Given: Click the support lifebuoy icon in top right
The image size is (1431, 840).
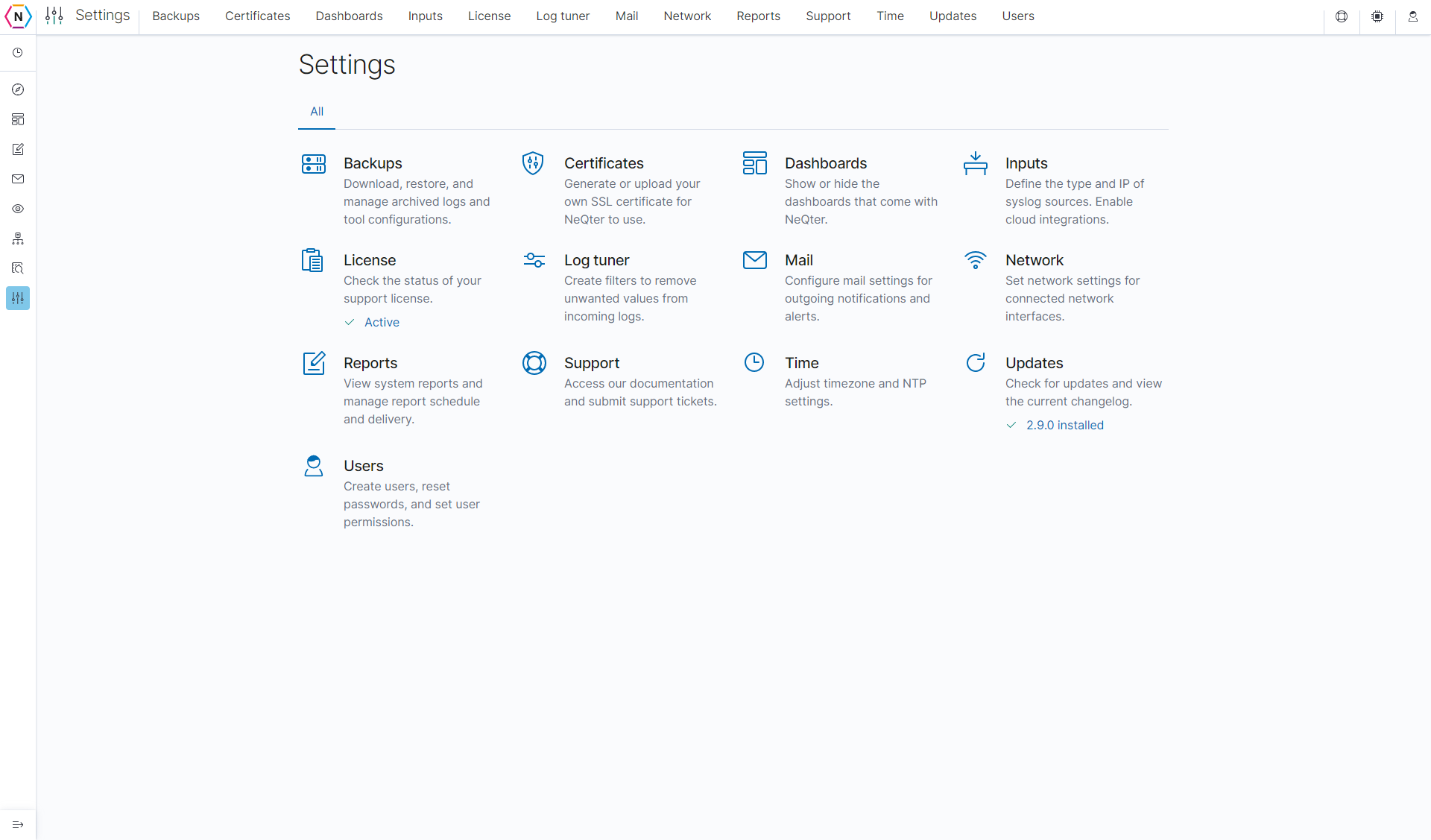Looking at the screenshot, I should click(1342, 16).
